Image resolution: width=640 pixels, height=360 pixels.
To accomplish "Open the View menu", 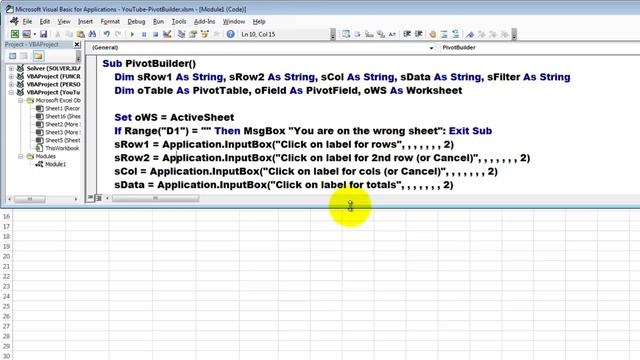I will point(64,22).
